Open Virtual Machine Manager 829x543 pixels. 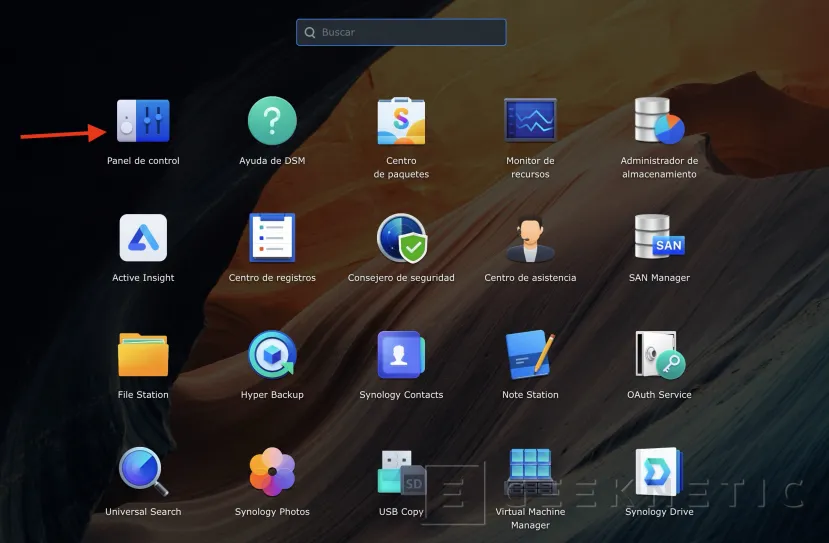(530, 472)
